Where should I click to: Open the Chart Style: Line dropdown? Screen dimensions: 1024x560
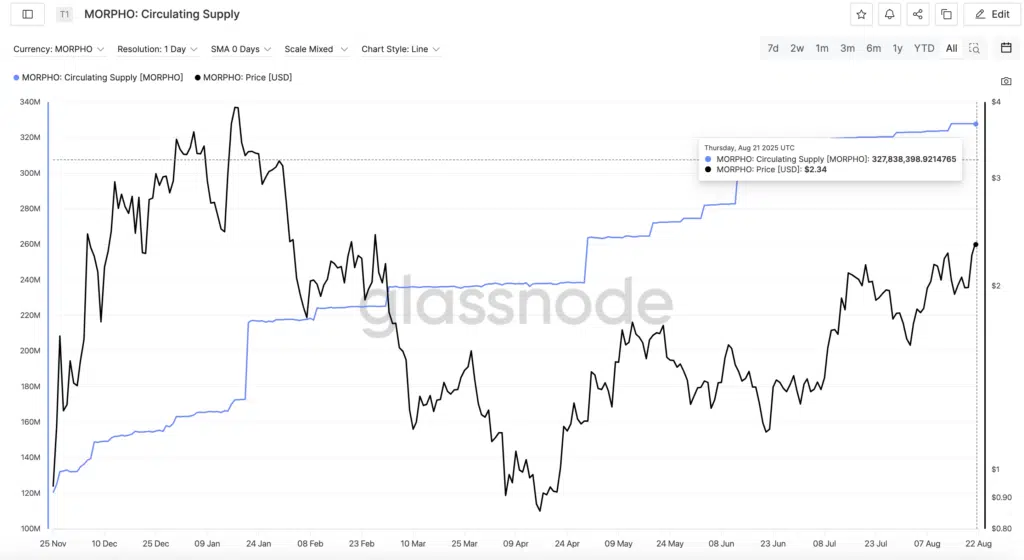401,49
